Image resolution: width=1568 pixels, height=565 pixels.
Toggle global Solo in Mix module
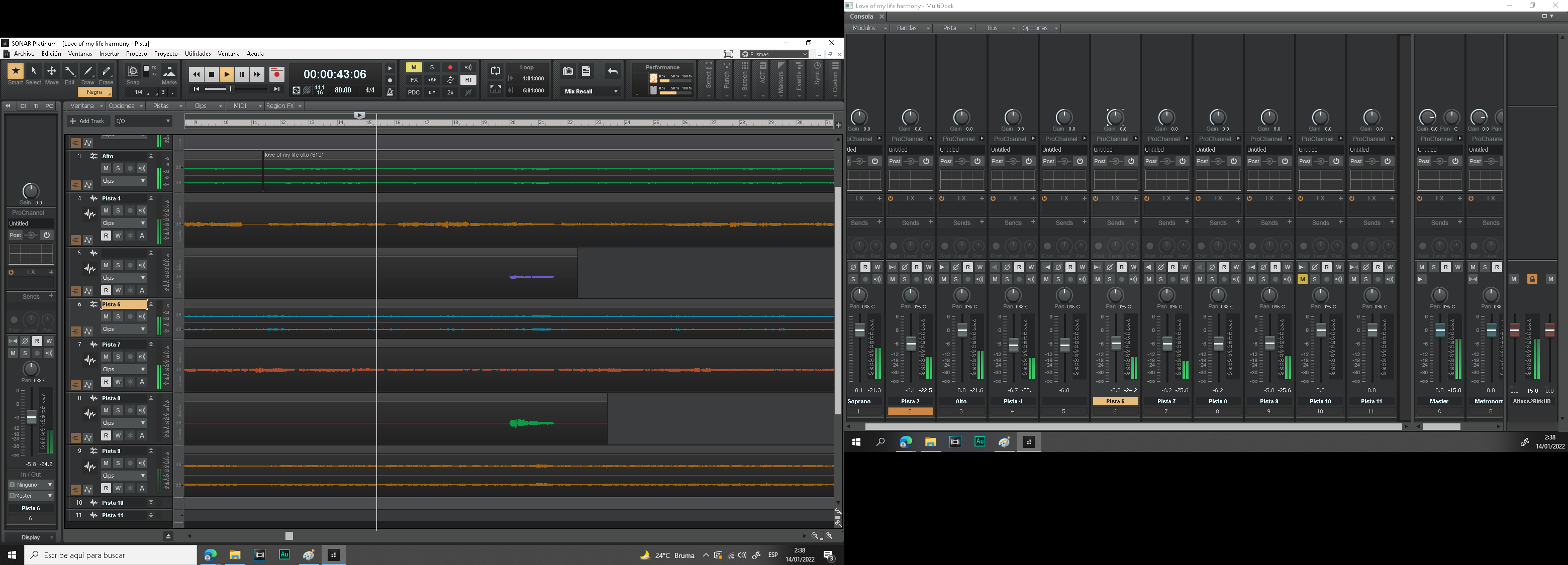click(432, 67)
